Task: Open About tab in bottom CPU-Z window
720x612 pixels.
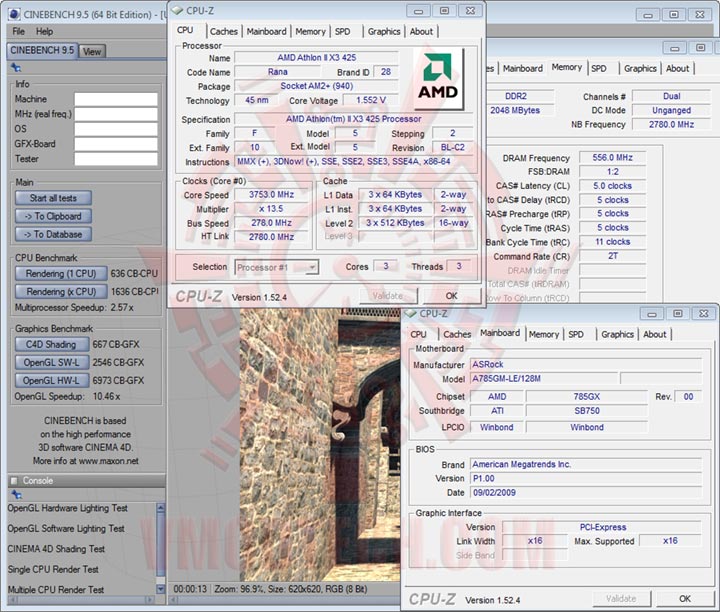Action: coord(654,334)
